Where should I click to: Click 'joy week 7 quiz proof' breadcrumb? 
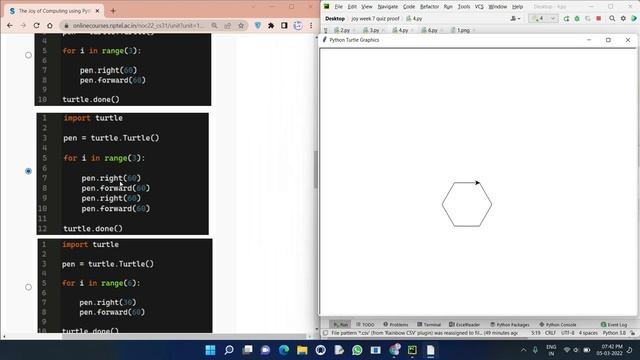375,19
